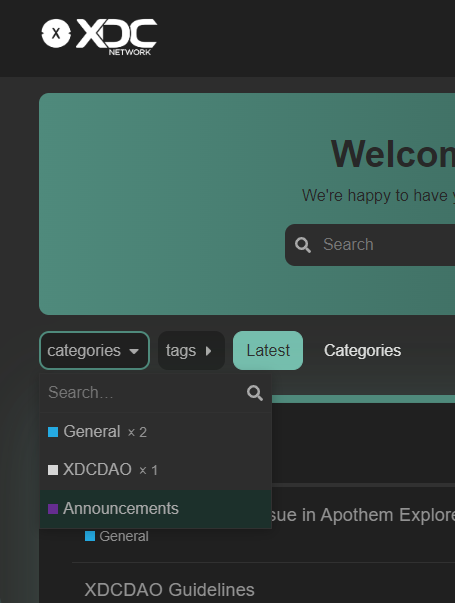Viewport: 455px width, 603px height.
Task: Click the purple Announcements category color square
Action: click(53, 509)
